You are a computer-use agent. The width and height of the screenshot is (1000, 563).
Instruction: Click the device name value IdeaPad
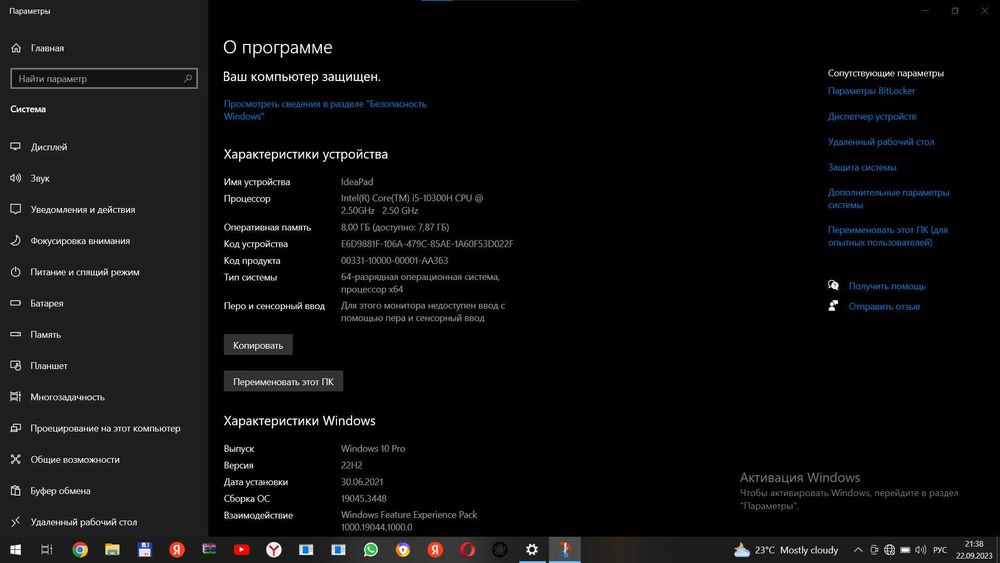[x=357, y=182]
